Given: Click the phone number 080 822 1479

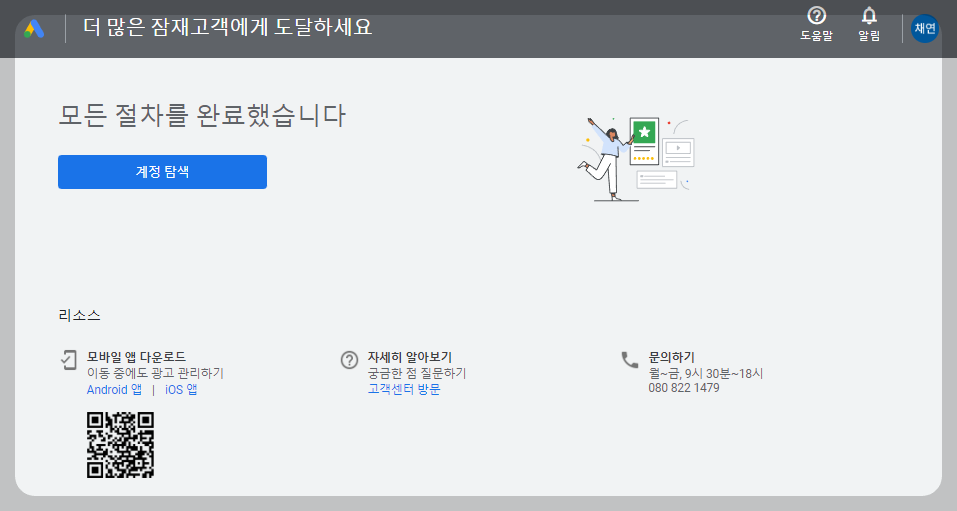Looking at the screenshot, I should click(684, 388).
